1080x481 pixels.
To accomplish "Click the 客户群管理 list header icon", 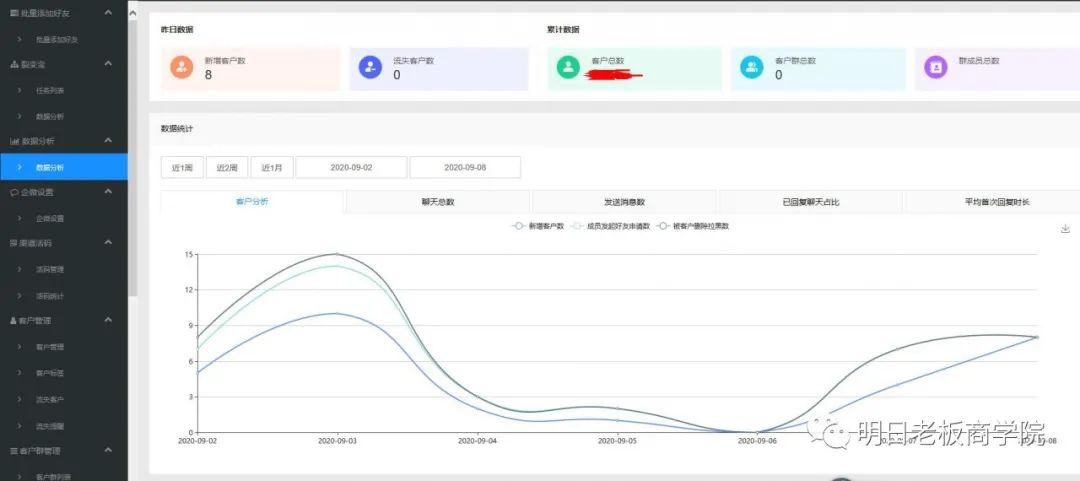I will (x=14, y=451).
